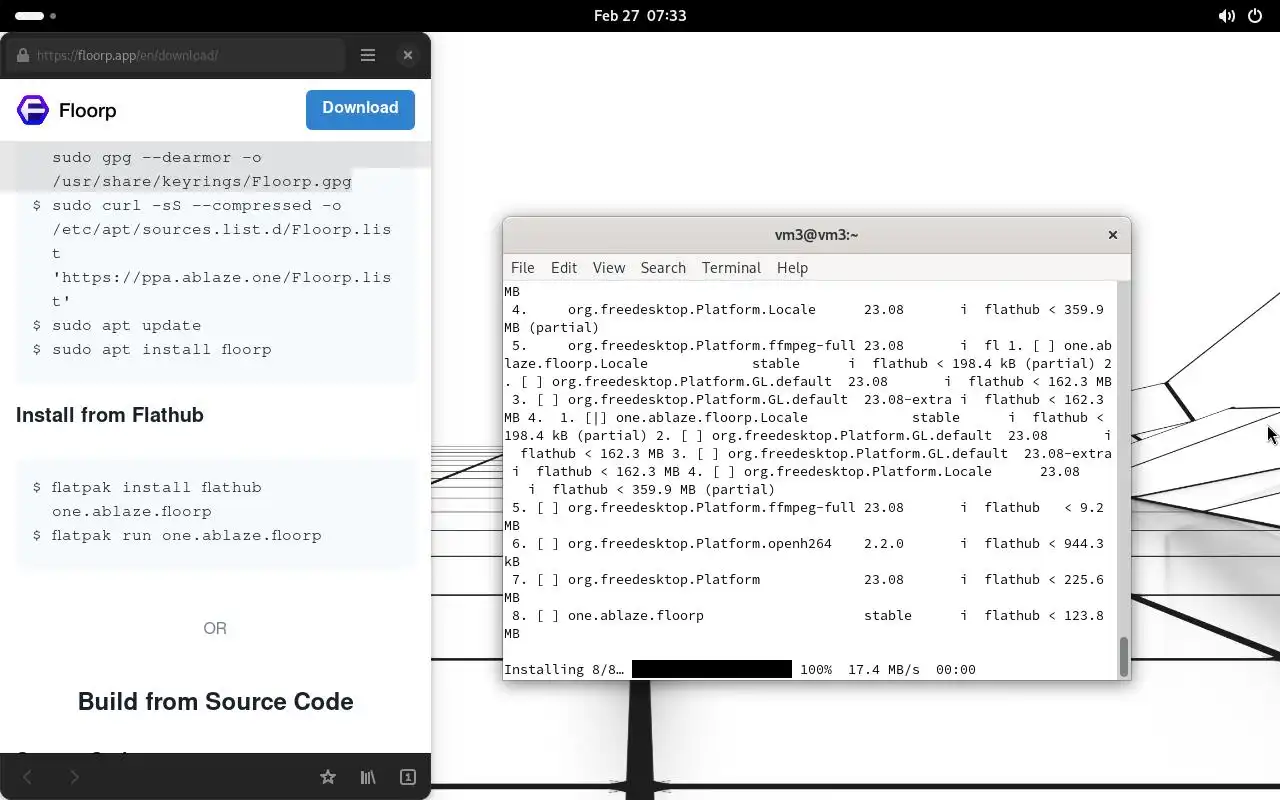Click the vm3@vm3:~ title bar
This screenshot has width=1280, height=800.
[x=817, y=235]
